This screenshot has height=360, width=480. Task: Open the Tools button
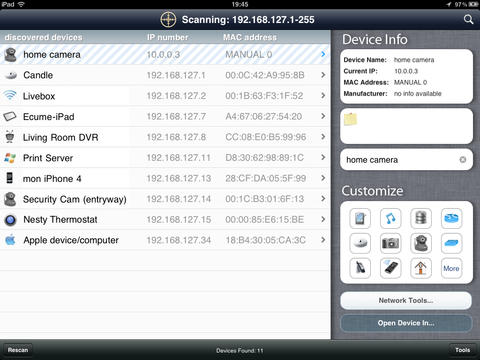[463, 350]
